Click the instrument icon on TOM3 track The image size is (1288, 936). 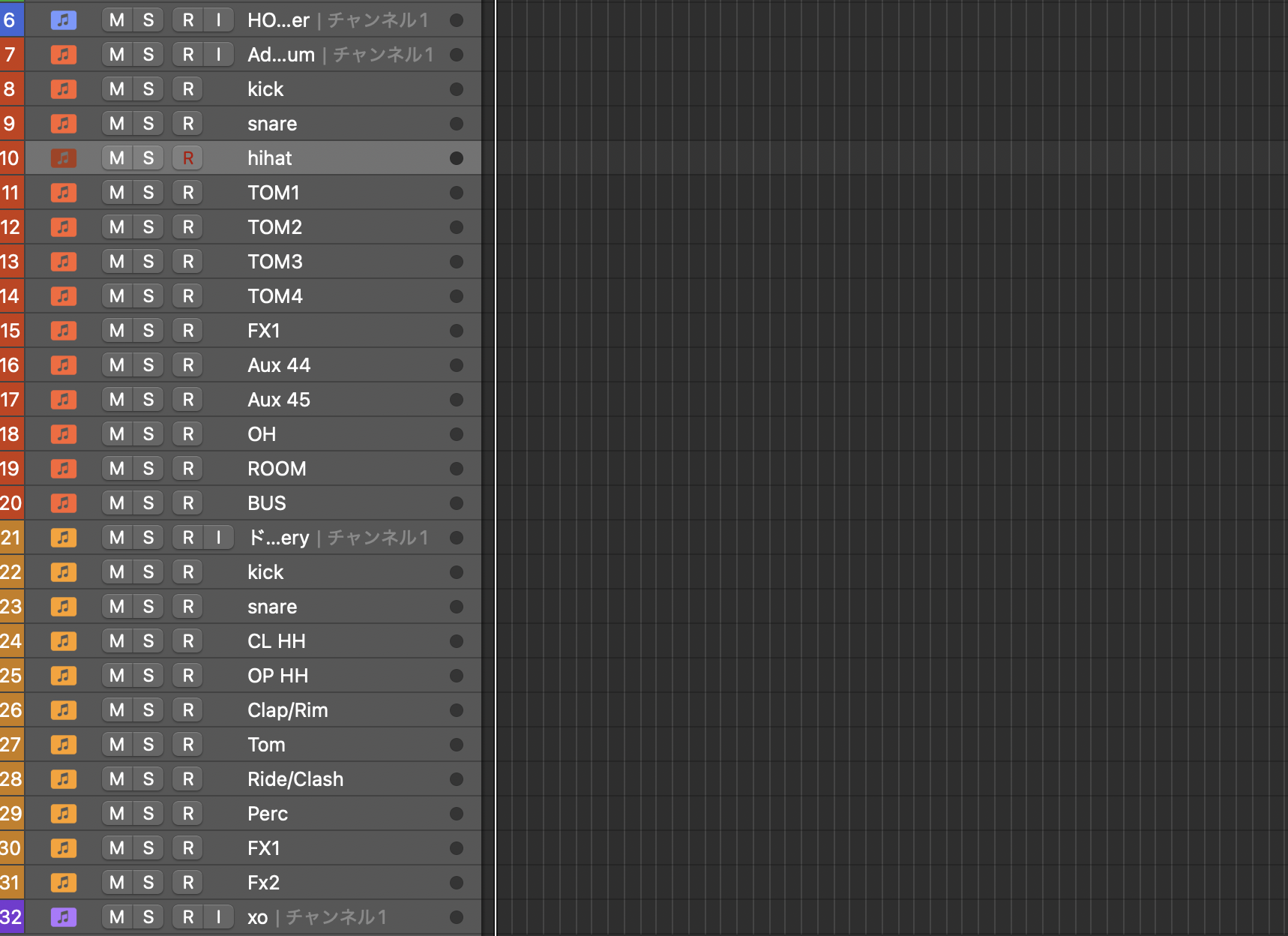point(64,262)
